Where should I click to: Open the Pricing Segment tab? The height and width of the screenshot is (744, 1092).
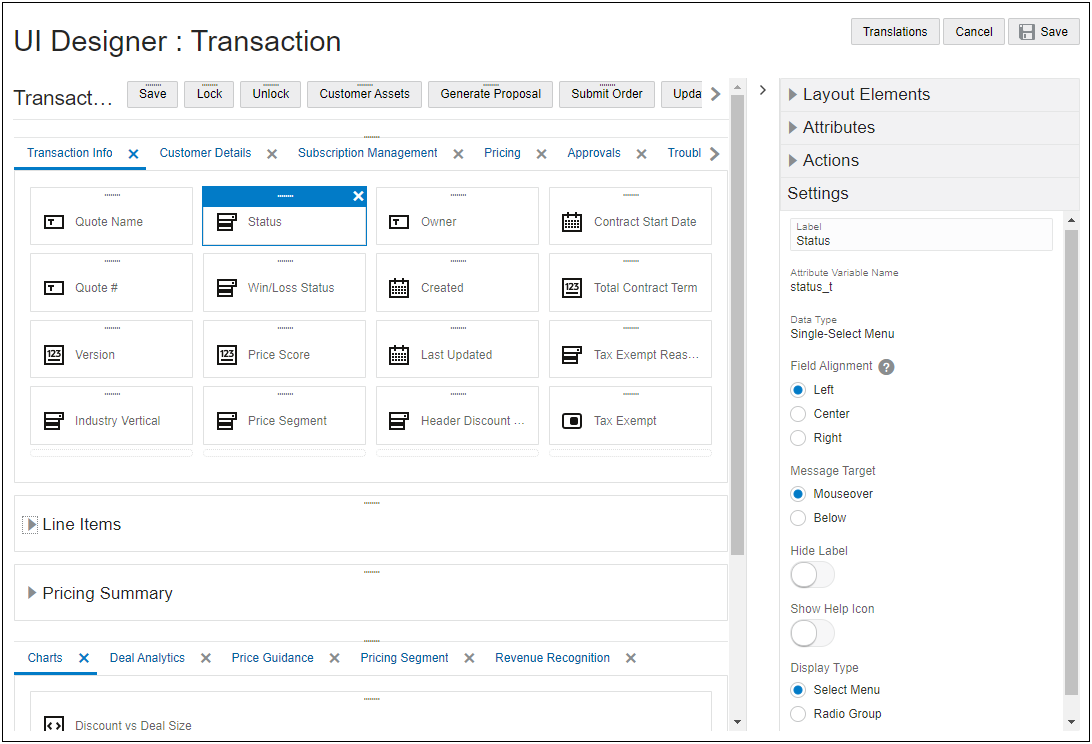(x=404, y=658)
